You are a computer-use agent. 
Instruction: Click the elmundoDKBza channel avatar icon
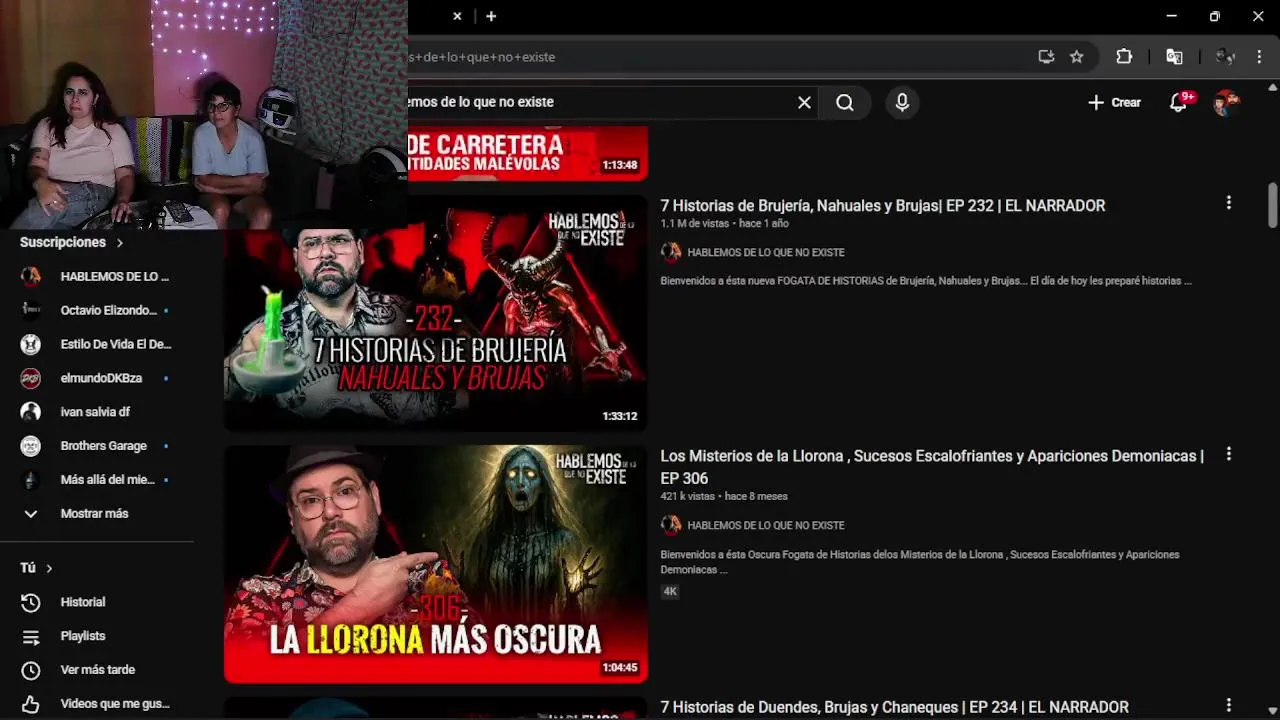[x=31, y=378]
